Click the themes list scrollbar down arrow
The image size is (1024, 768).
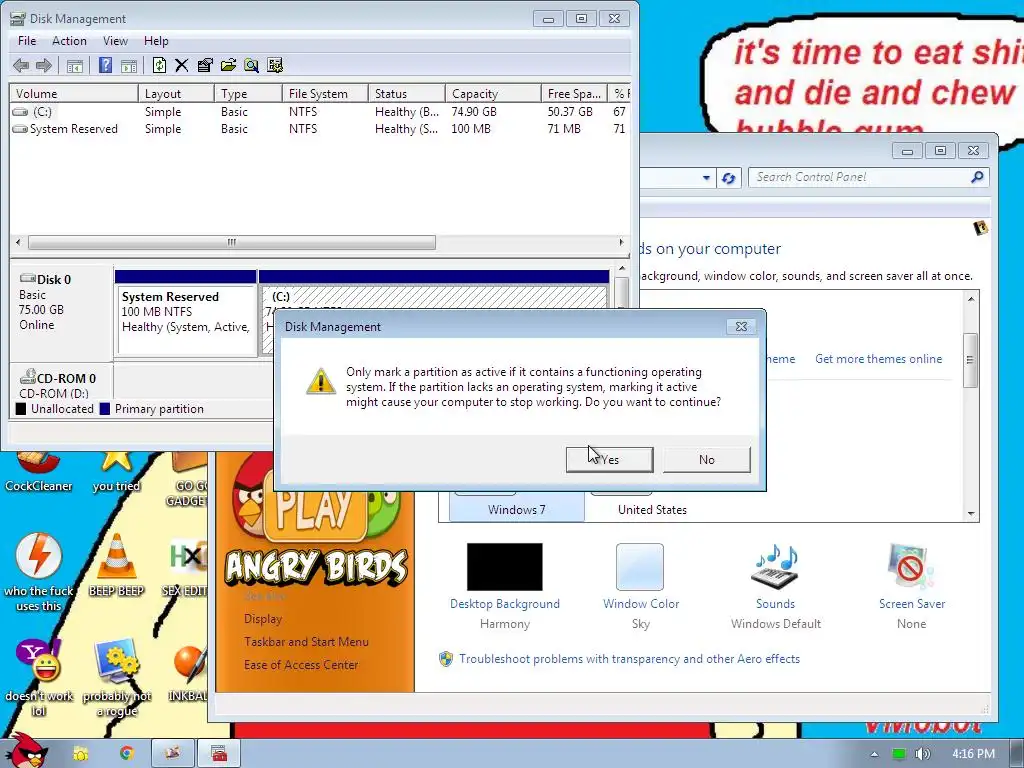tap(971, 514)
